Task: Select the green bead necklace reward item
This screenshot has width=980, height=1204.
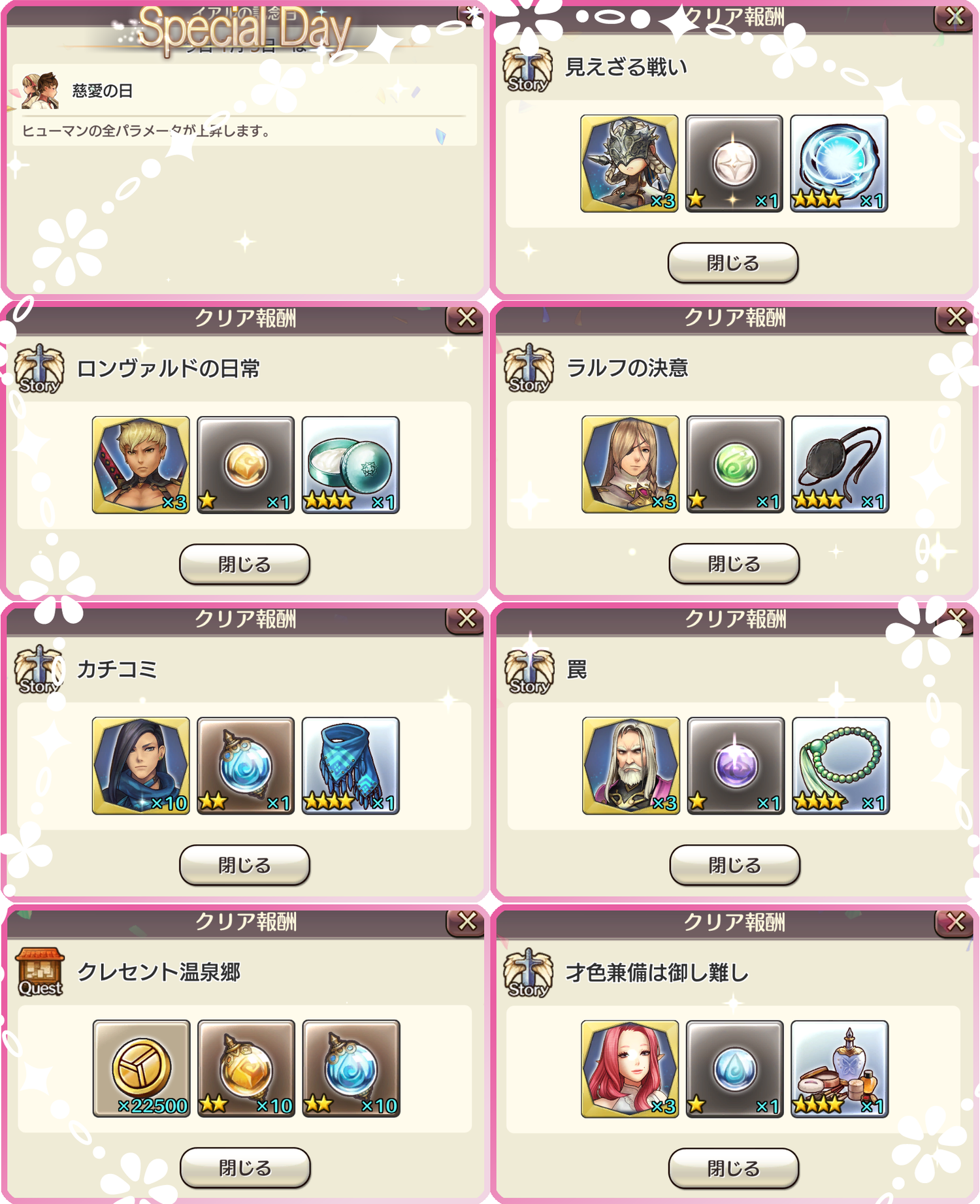Action: pyautogui.click(x=841, y=766)
